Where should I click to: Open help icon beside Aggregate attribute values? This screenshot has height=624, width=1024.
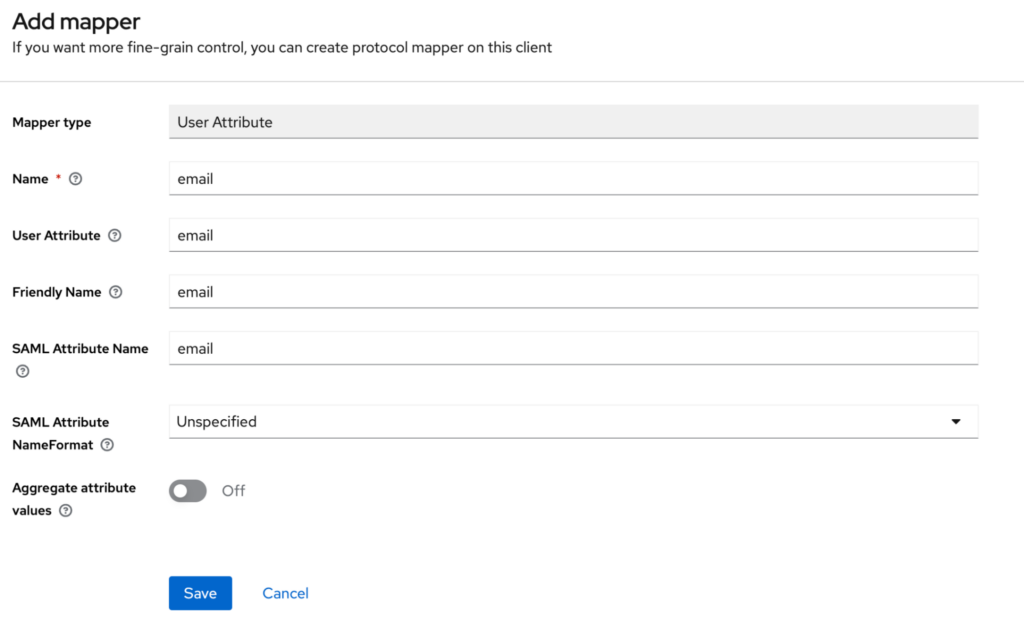(65, 511)
